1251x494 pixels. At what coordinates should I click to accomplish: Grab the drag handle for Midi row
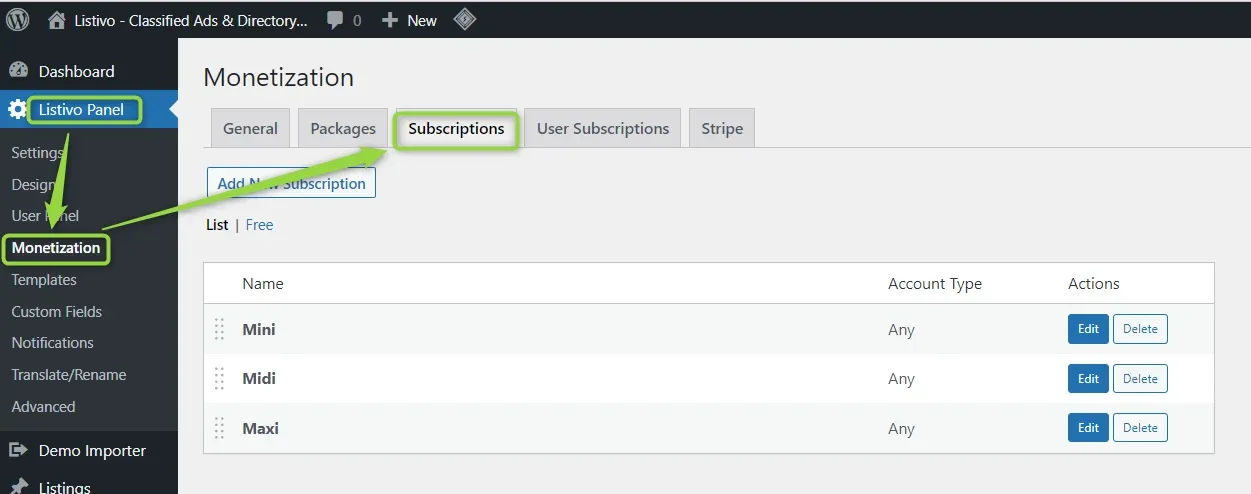(219, 378)
